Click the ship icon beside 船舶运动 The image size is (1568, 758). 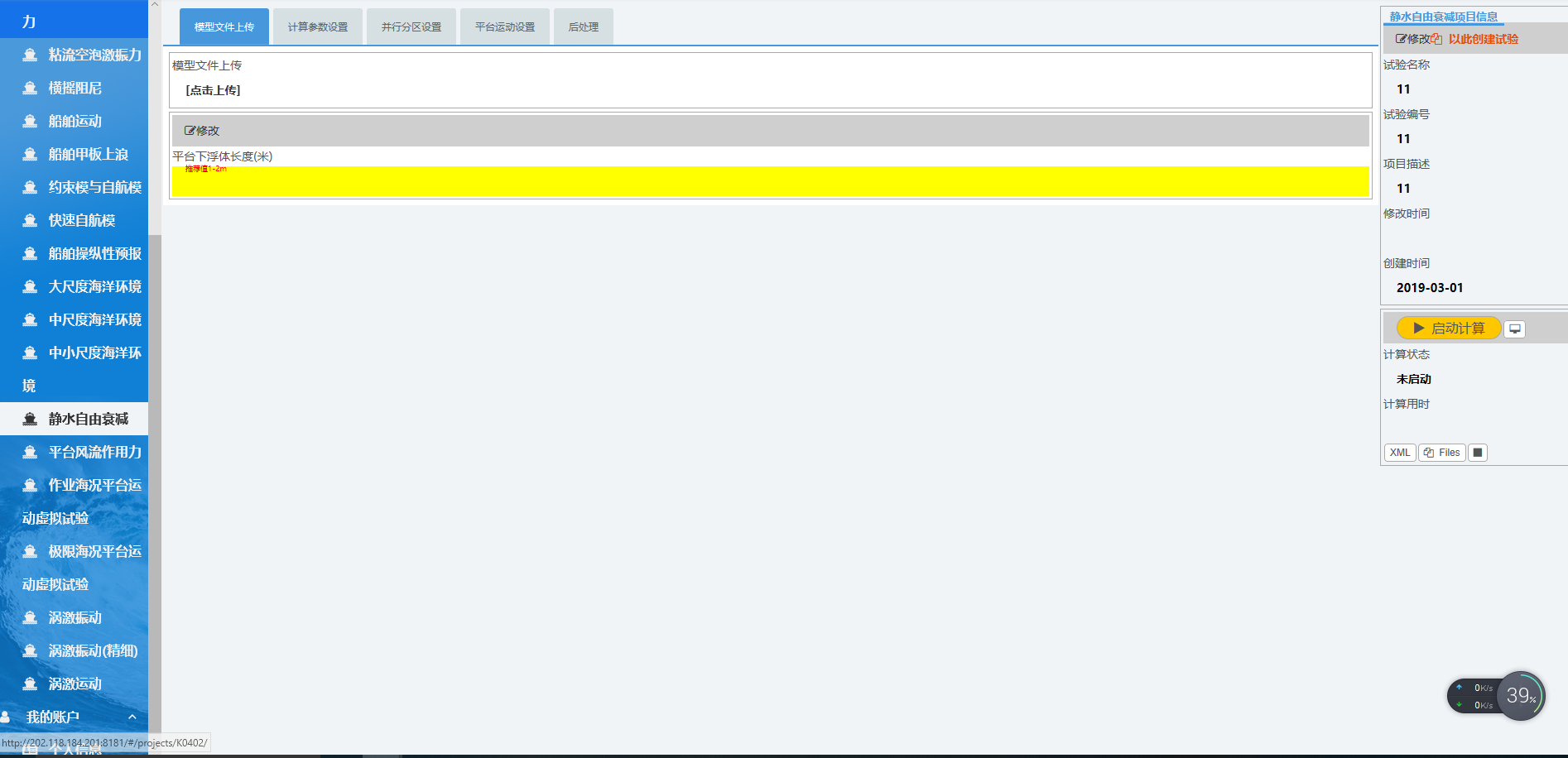[x=30, y=121]
